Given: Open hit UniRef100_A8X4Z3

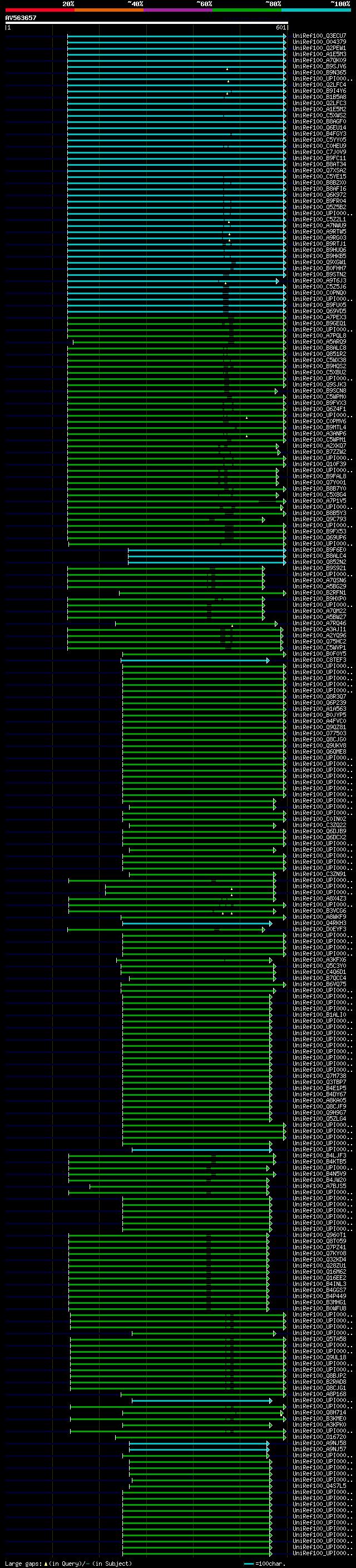Looking at the screenshot, I should pyautogui.click(x=319, y=898).
